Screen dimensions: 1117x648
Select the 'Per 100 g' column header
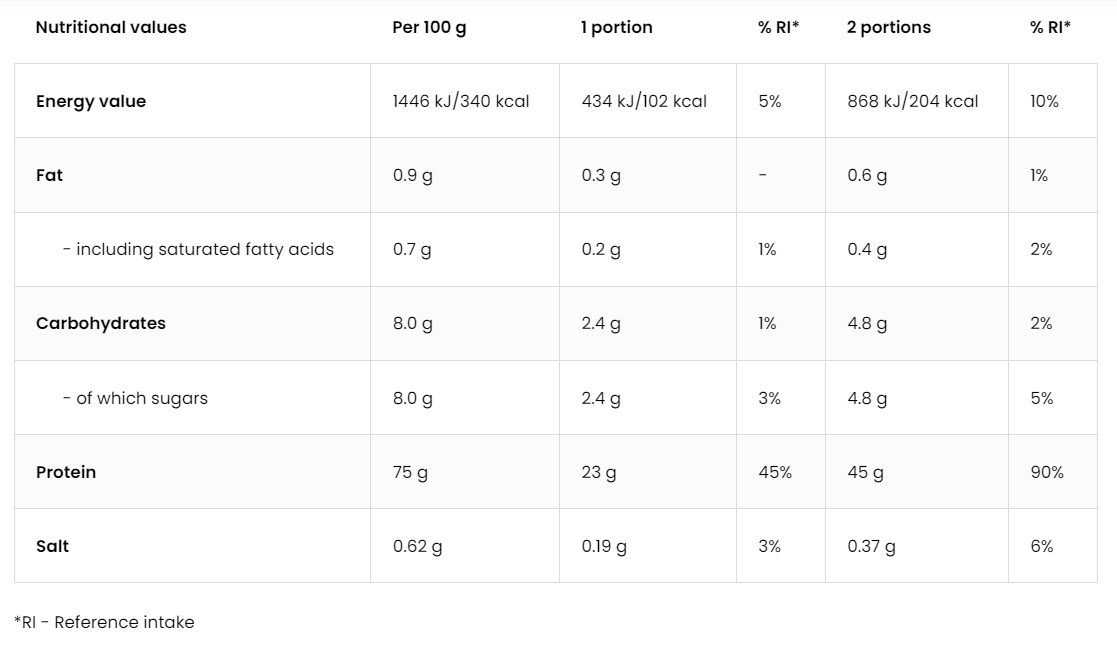(429, 28)
